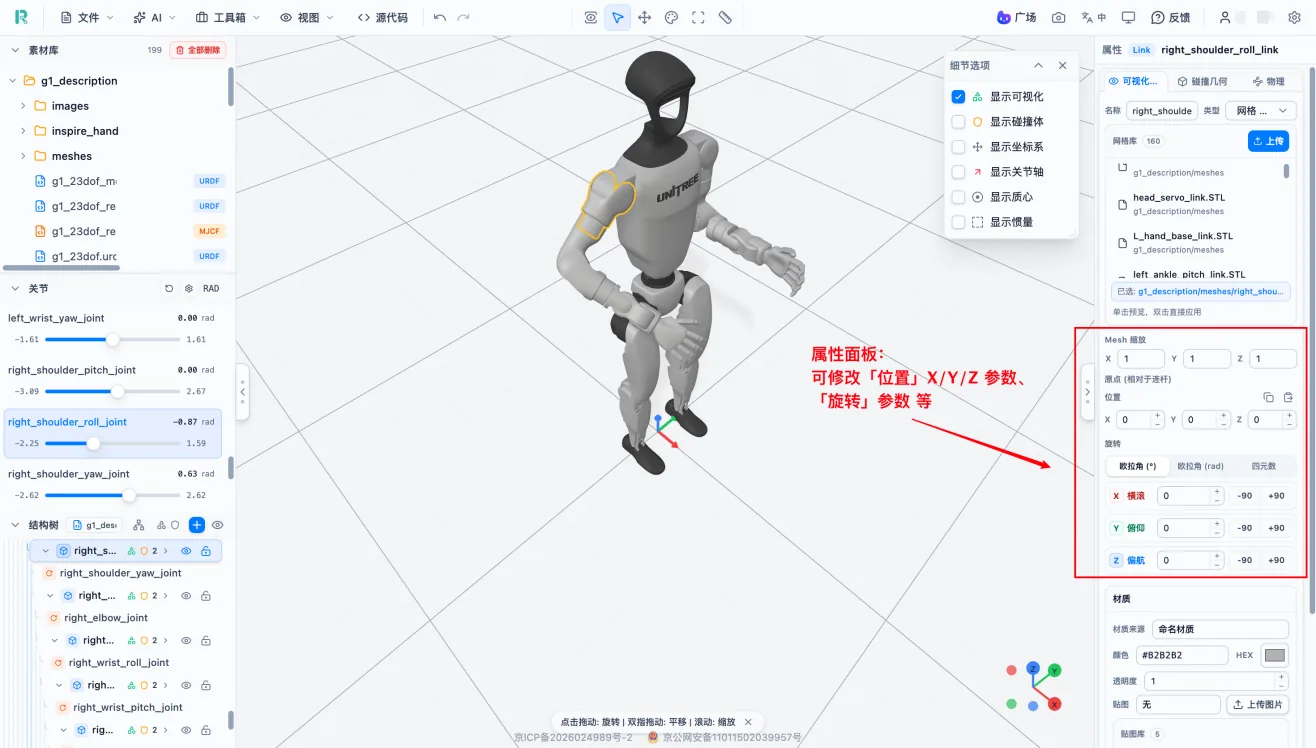The width and height of the screenshot is (1316, 748).
Task: Enable the 显示关节轴 checkbox
Action: click(958, 172)
